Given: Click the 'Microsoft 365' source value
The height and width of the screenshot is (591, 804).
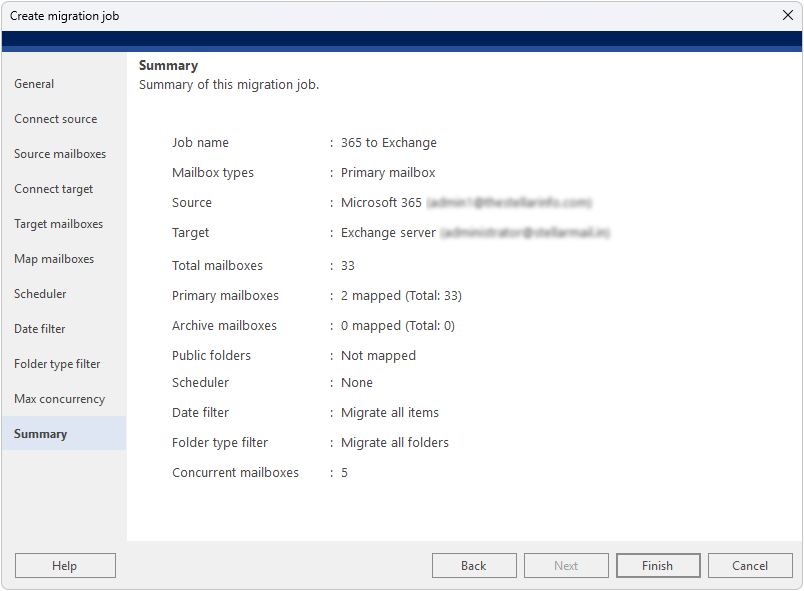Looking at the screenshot, I should tap(381, 202).
